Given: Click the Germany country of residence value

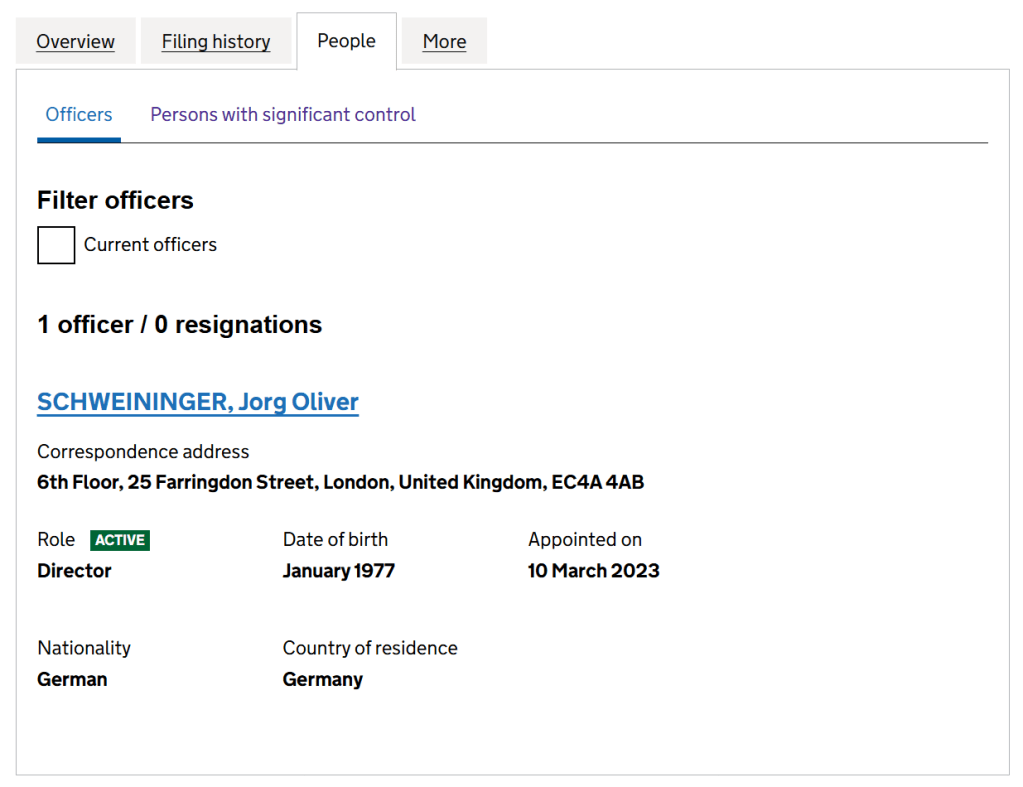Looking at the screenshot, I should (x=322, y=679).
